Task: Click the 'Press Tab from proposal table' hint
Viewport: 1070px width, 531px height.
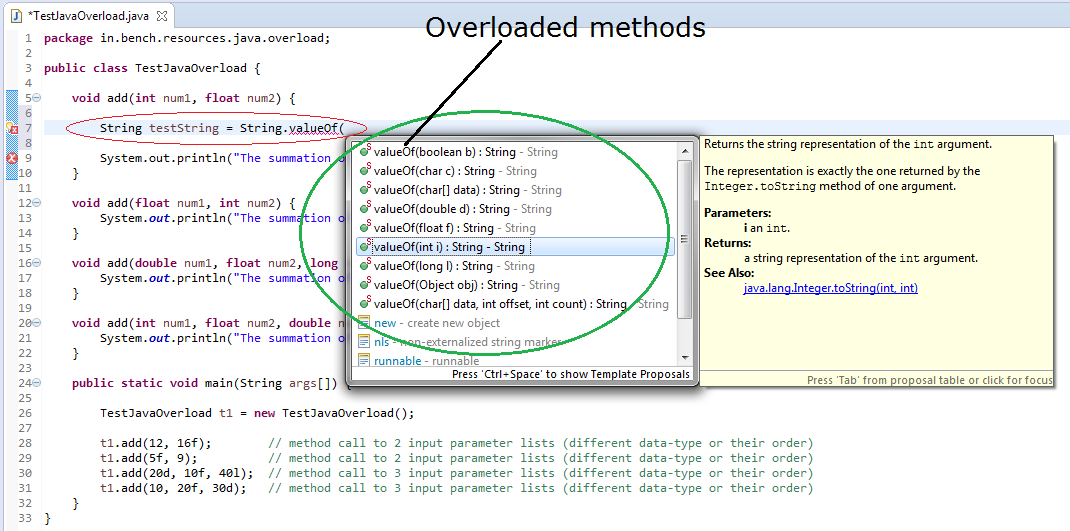Action: [x=929, y=380]
